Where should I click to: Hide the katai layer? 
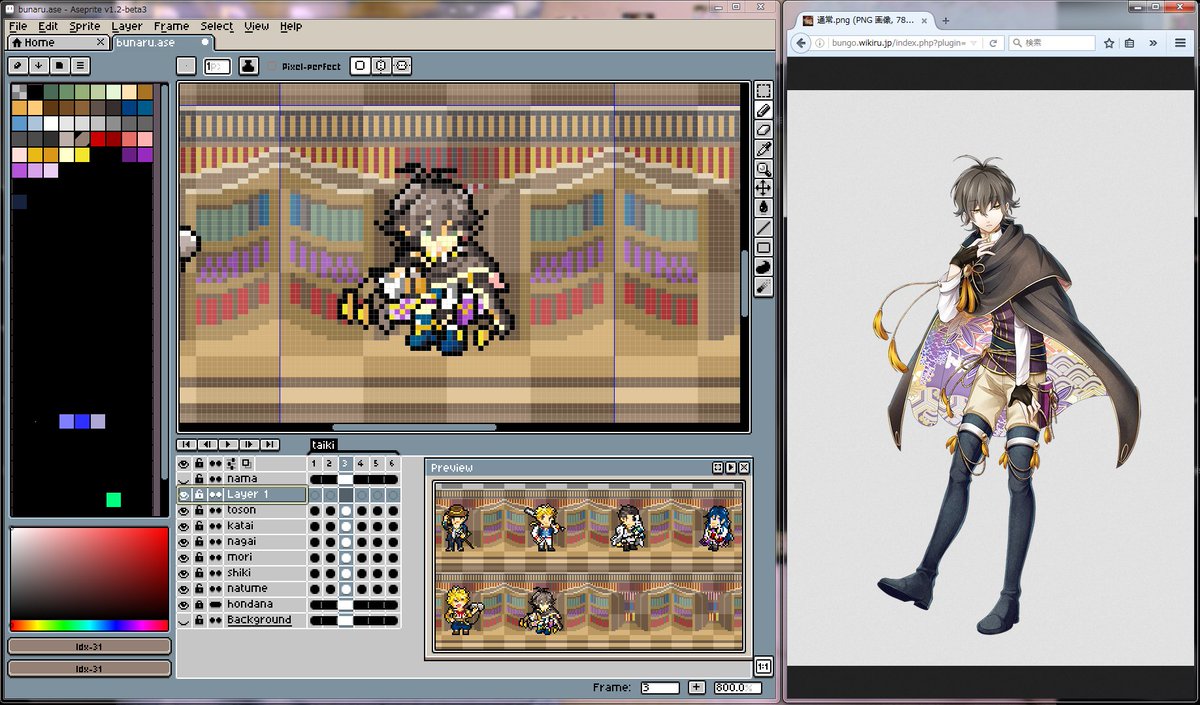click(183, 526)
